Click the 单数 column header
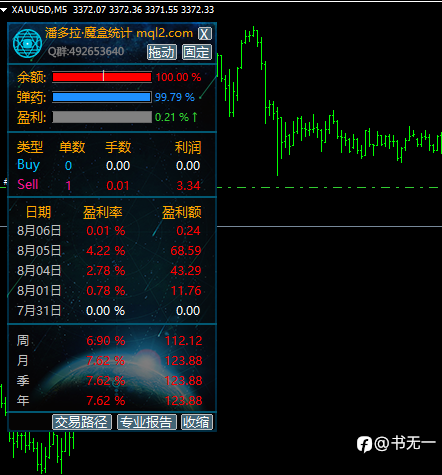Image resolution: width=442 pixels, height=475 pixels. tap(72, 147)
